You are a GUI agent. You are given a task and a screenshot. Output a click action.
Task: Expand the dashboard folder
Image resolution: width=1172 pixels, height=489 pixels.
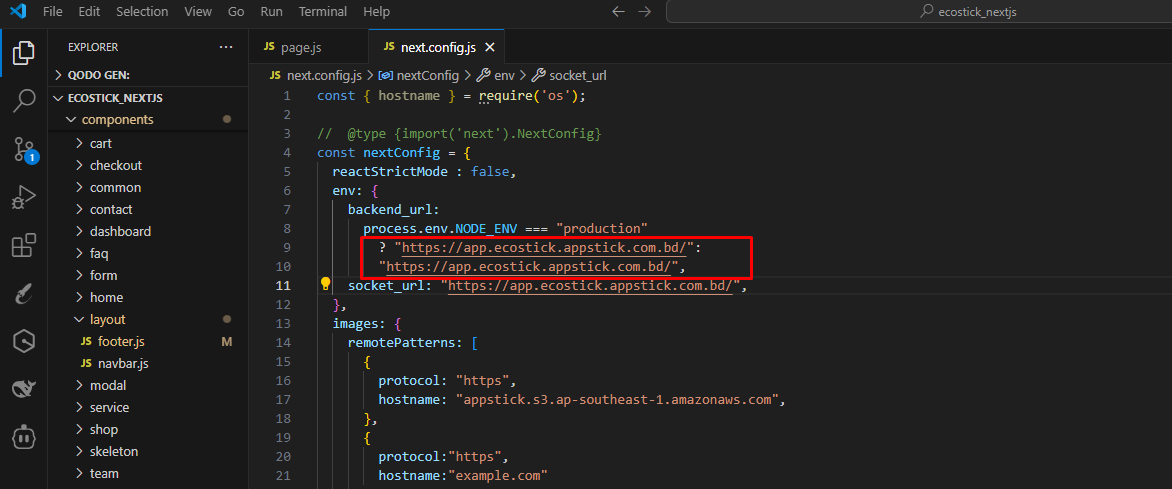pos(147,232)
